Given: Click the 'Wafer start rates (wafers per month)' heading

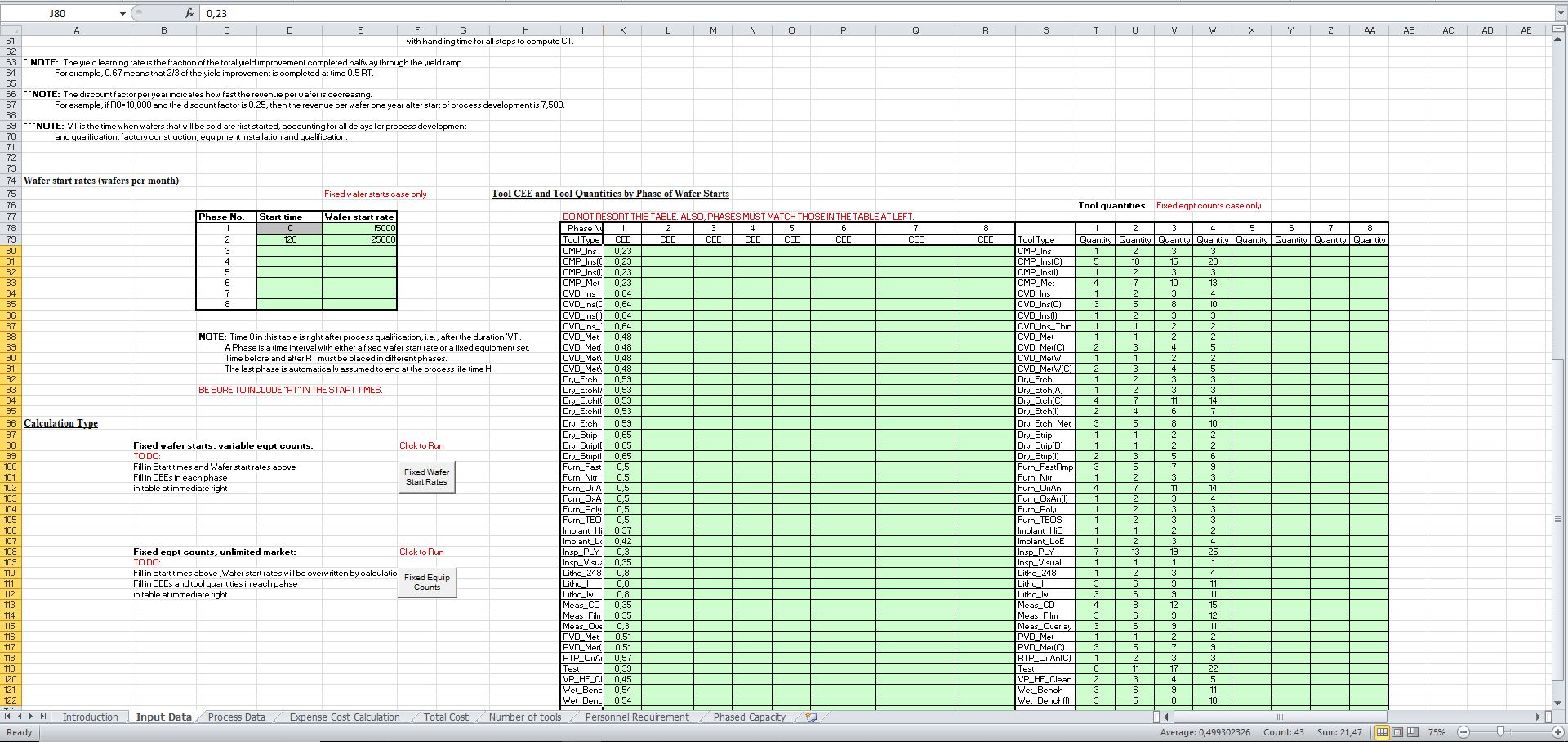Looking at the screenshot, I should pos(101,181).
